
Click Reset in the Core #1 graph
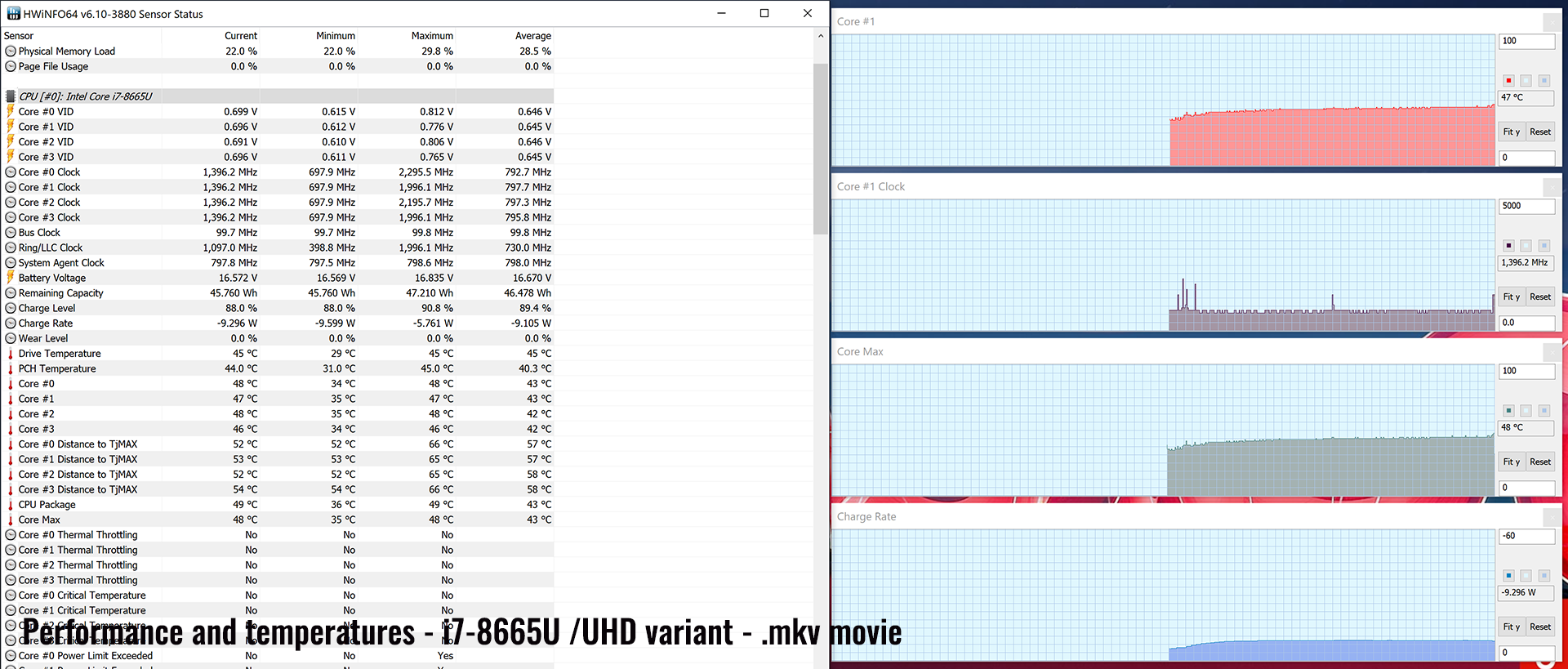coord(1540,132)
